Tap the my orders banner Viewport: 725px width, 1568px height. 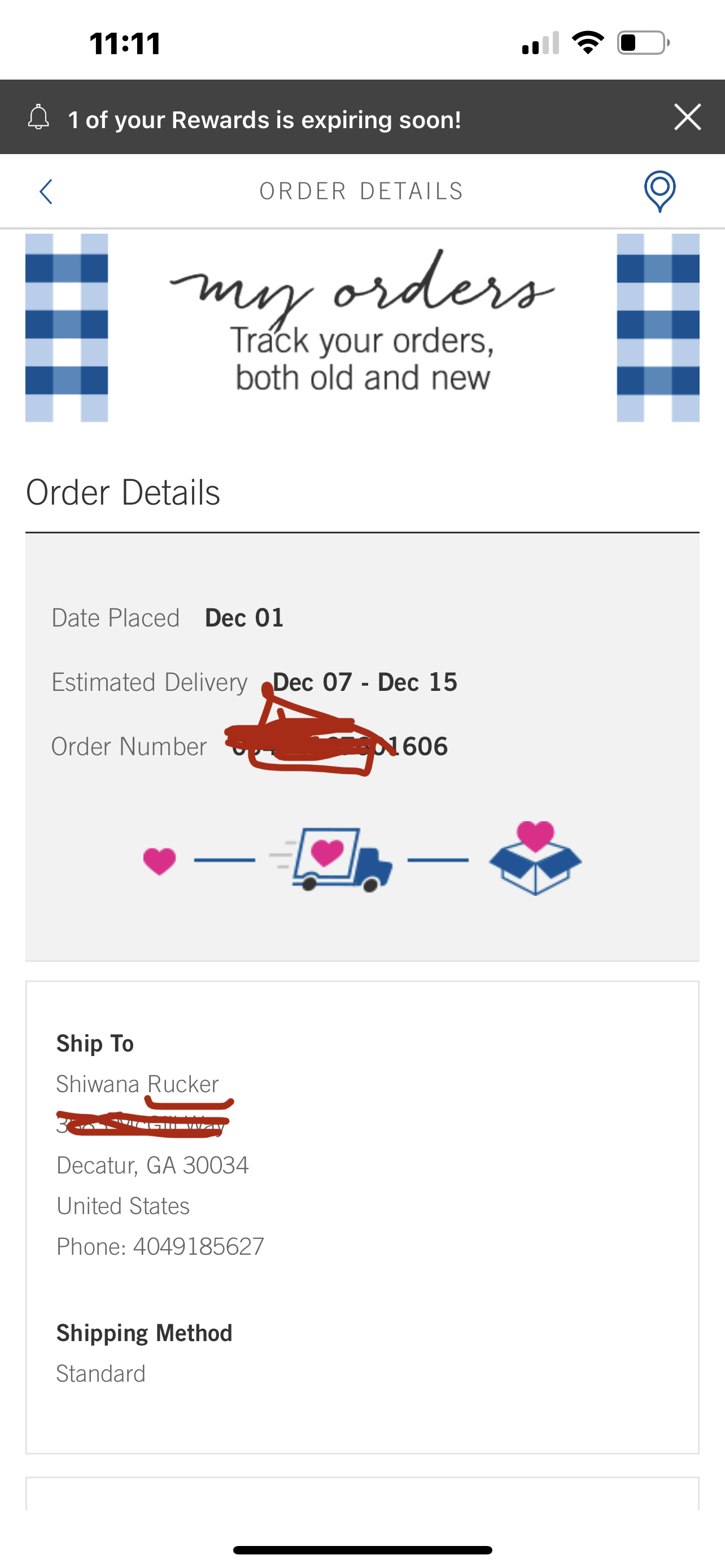362,327
